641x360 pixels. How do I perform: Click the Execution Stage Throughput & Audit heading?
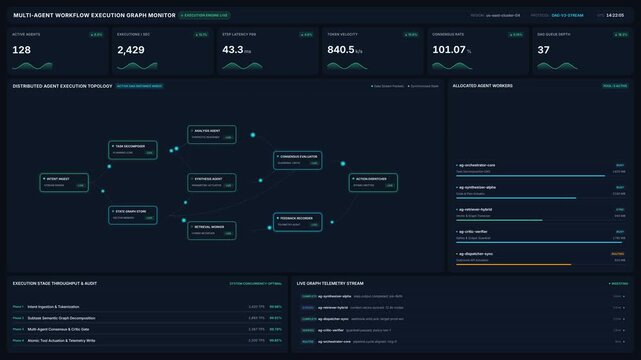55,284
